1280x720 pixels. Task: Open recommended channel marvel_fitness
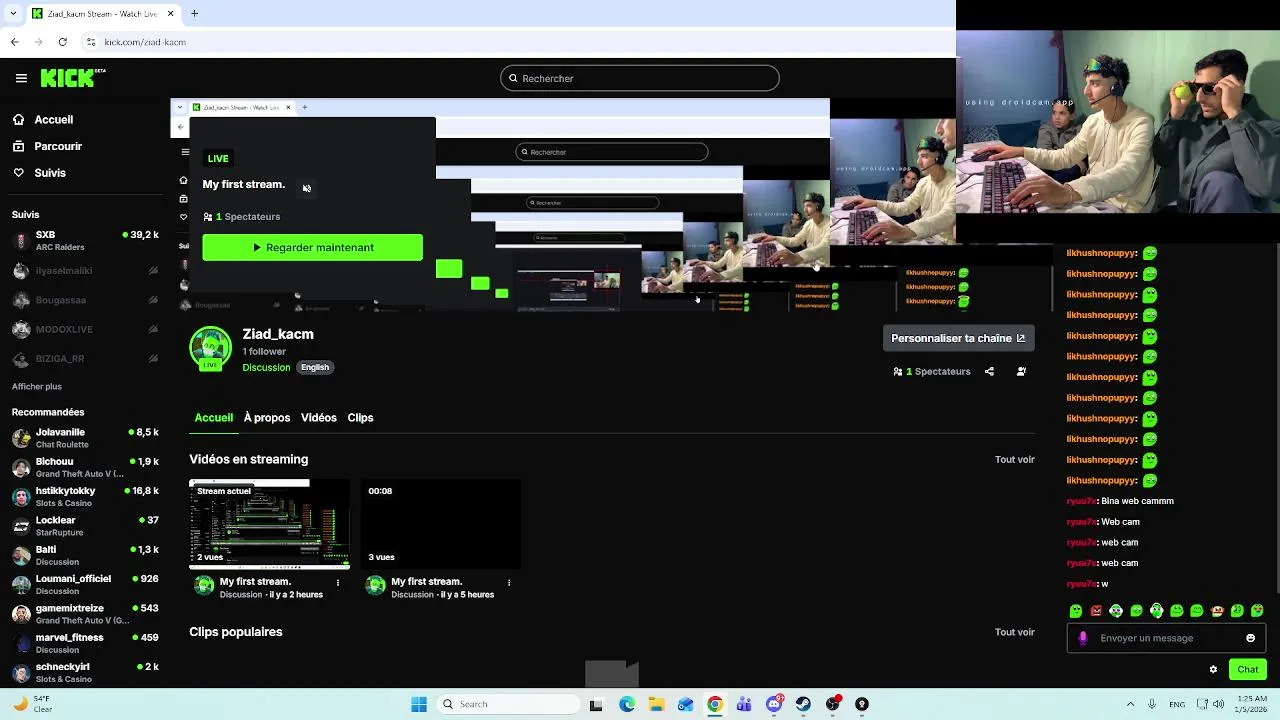pos(85,643)
